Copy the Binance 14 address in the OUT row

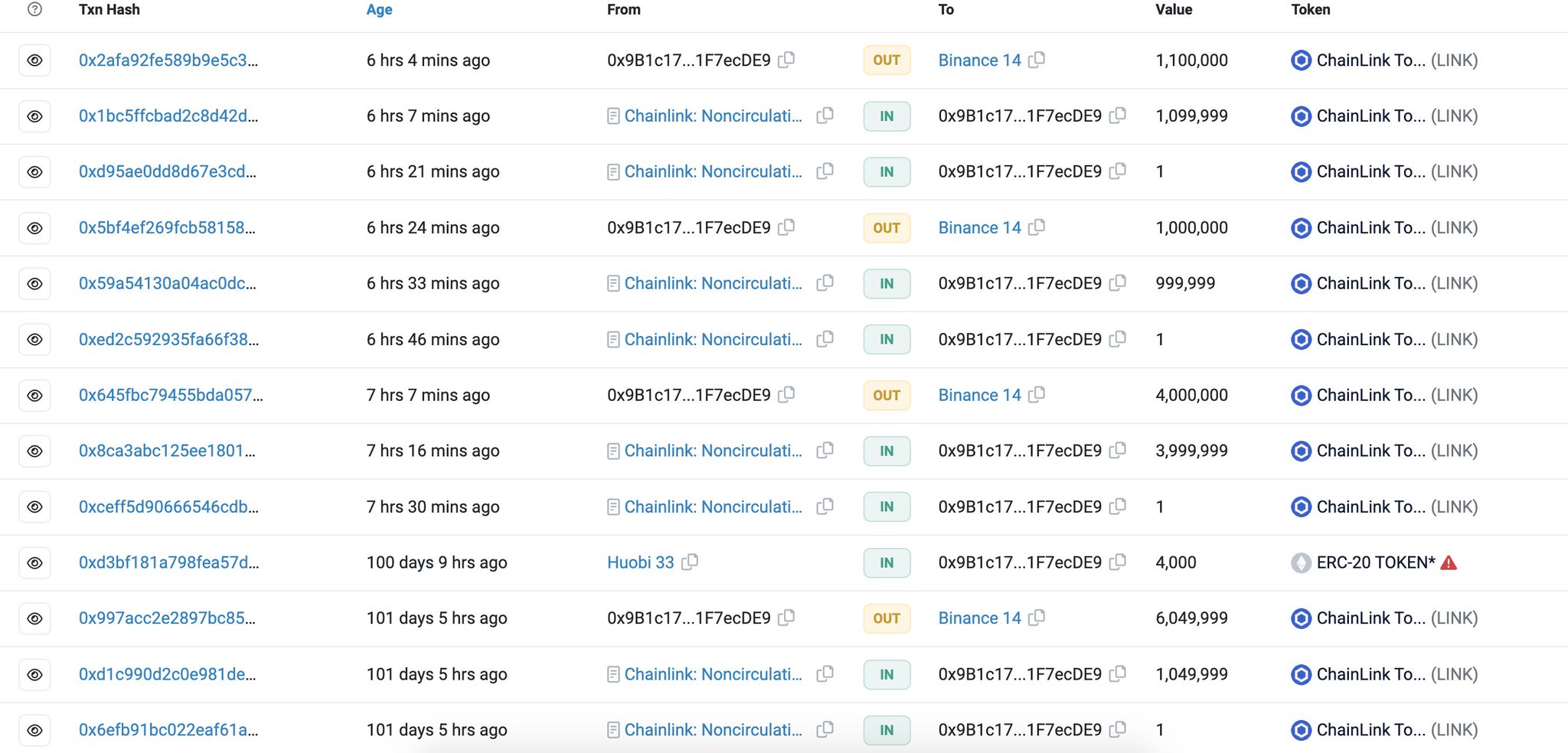(x=1038, y=60)
